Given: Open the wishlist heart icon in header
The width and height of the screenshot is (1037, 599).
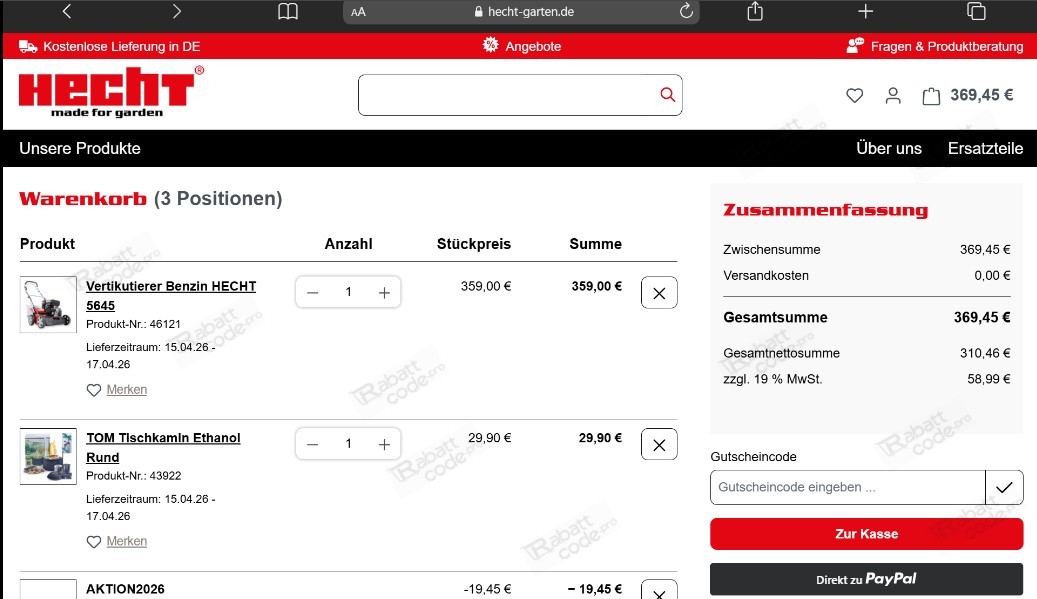Looking at the screenshot, I should 854,96.
